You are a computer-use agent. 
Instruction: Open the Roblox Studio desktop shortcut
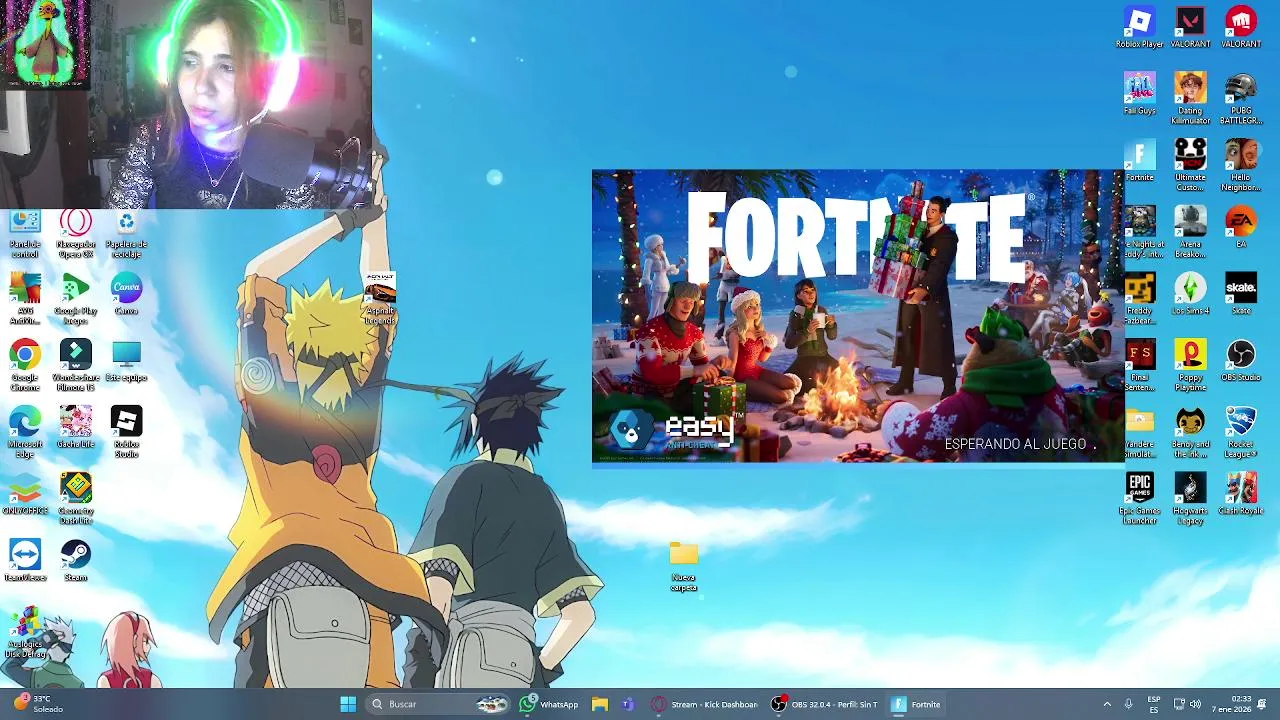(x=126, y=433)
